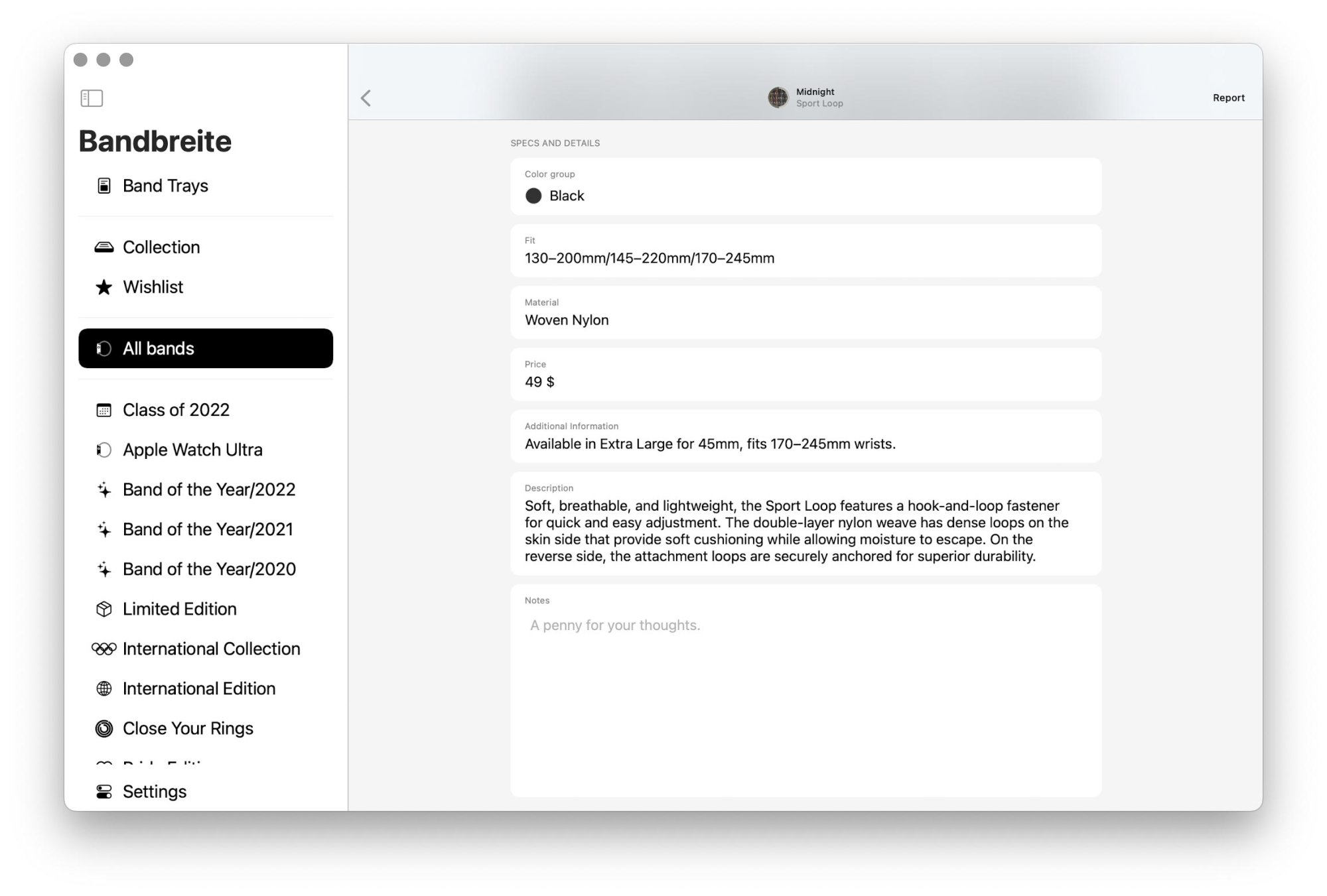Select the Class of 2022 calendar icon

point(104,410)
